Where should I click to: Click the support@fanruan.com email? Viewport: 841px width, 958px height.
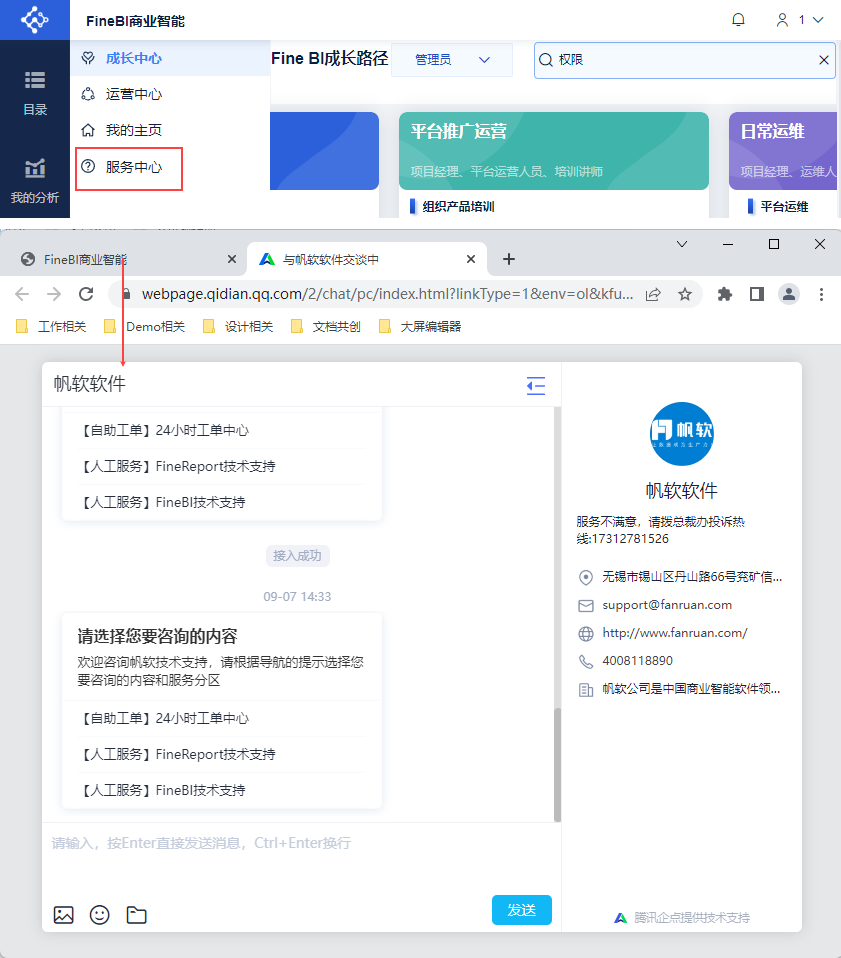tap(667, 605)
